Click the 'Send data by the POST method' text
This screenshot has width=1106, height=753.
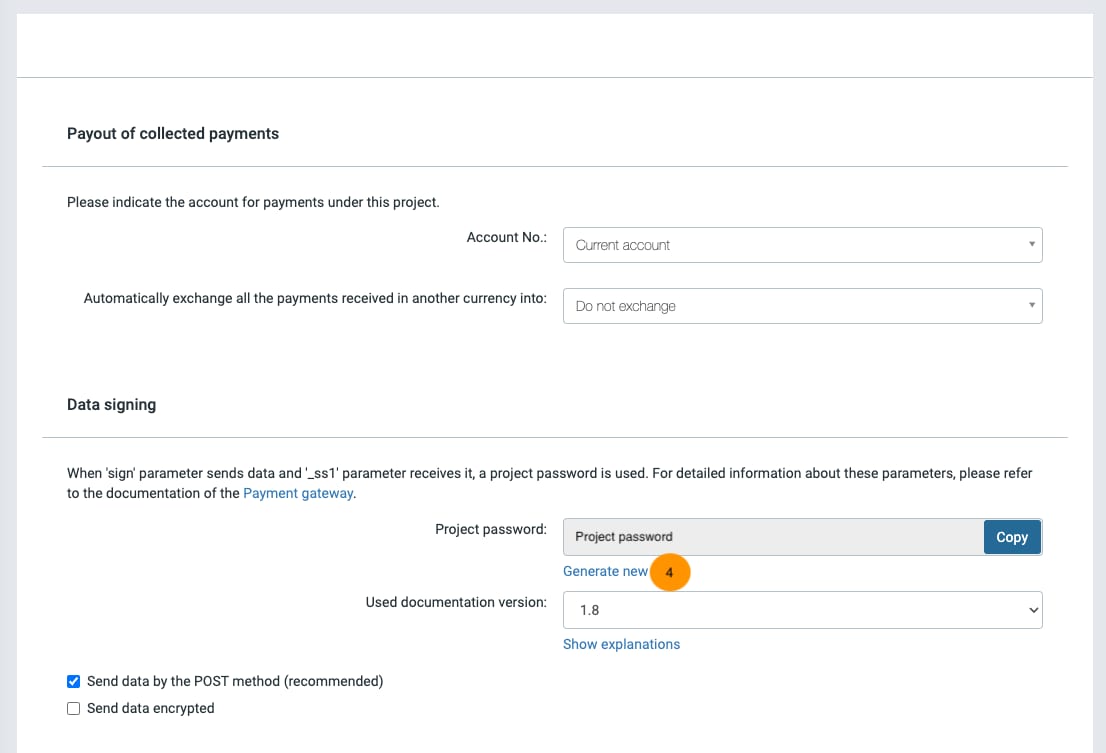click(235, 681)
